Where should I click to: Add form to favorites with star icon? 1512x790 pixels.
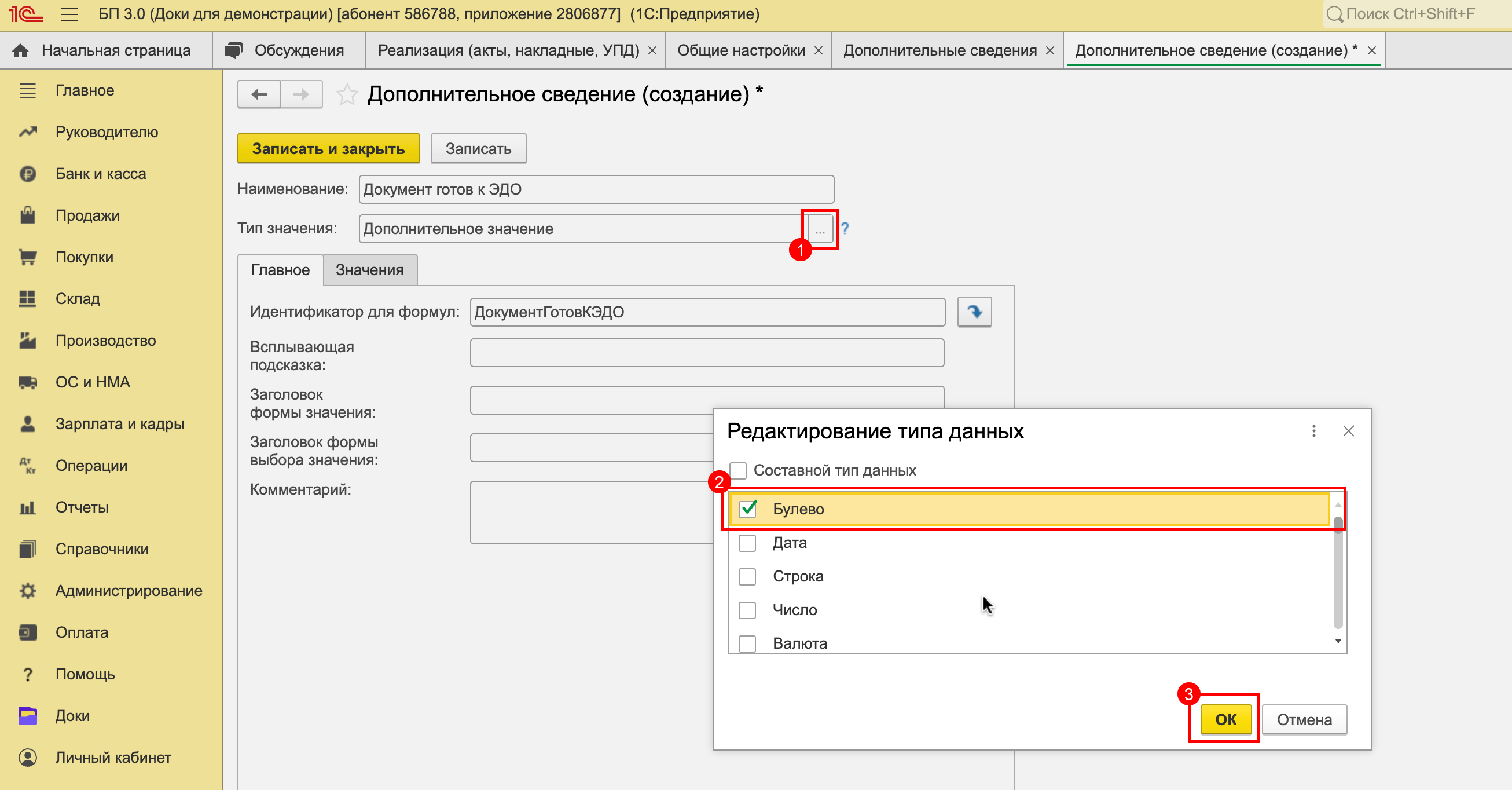347,94
